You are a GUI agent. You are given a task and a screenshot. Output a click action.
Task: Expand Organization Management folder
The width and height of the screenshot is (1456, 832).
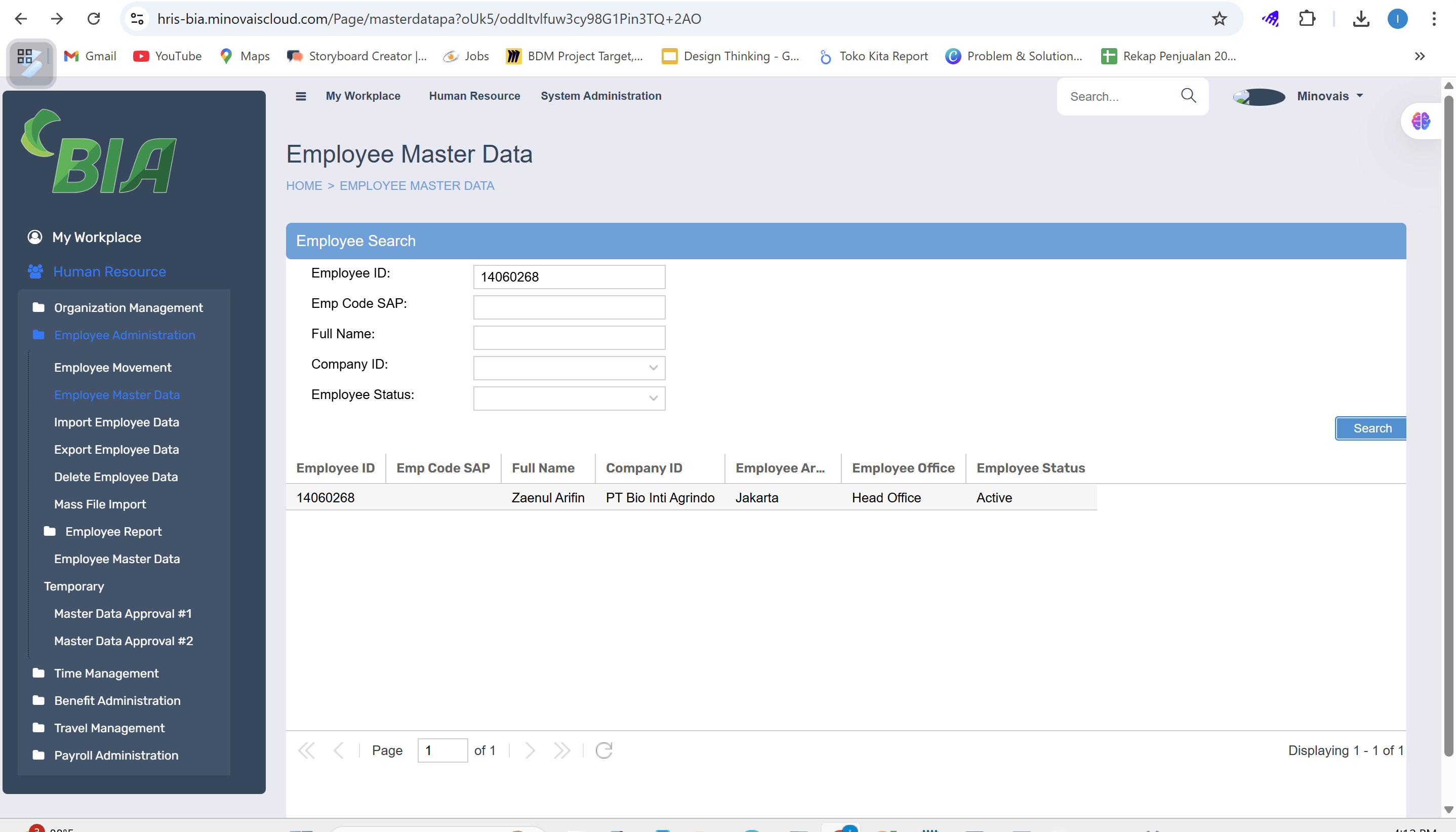coord(117,307)
